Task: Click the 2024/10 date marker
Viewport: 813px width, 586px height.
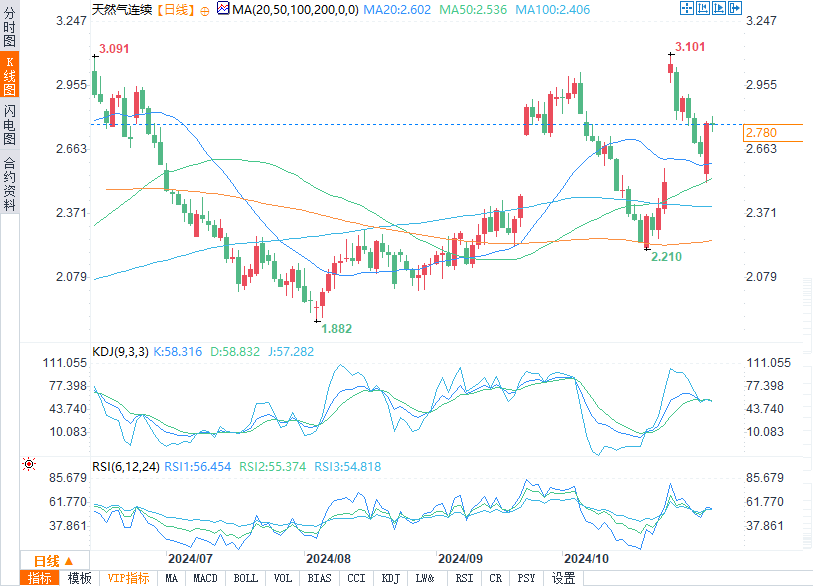Action: pos(586,559)
